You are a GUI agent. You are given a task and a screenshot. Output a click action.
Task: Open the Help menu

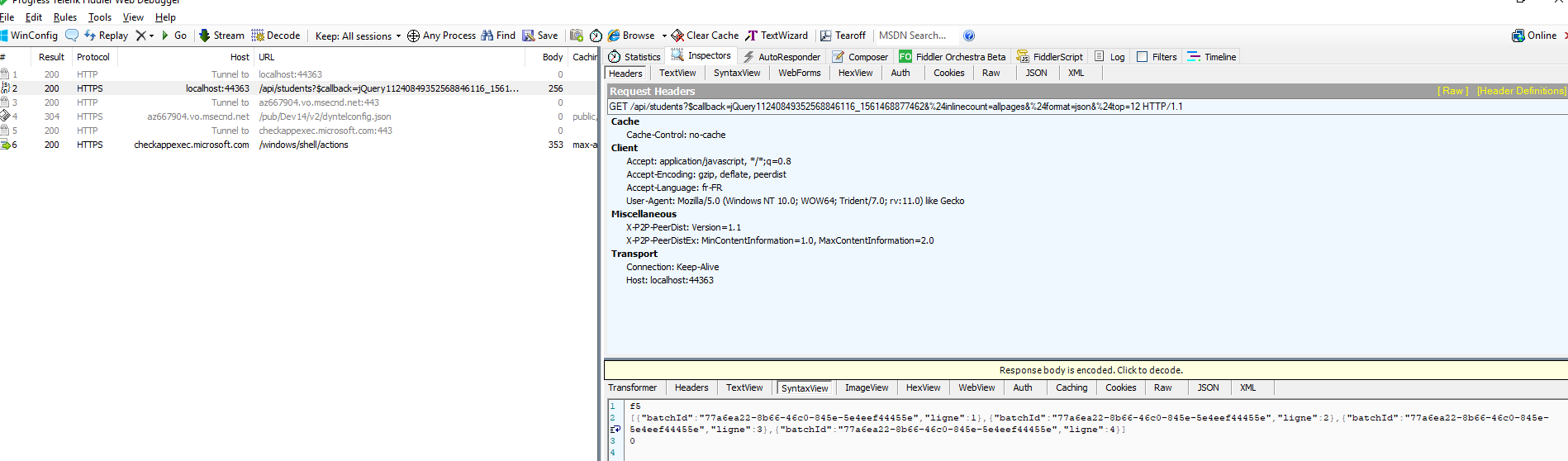coord(165,17)
